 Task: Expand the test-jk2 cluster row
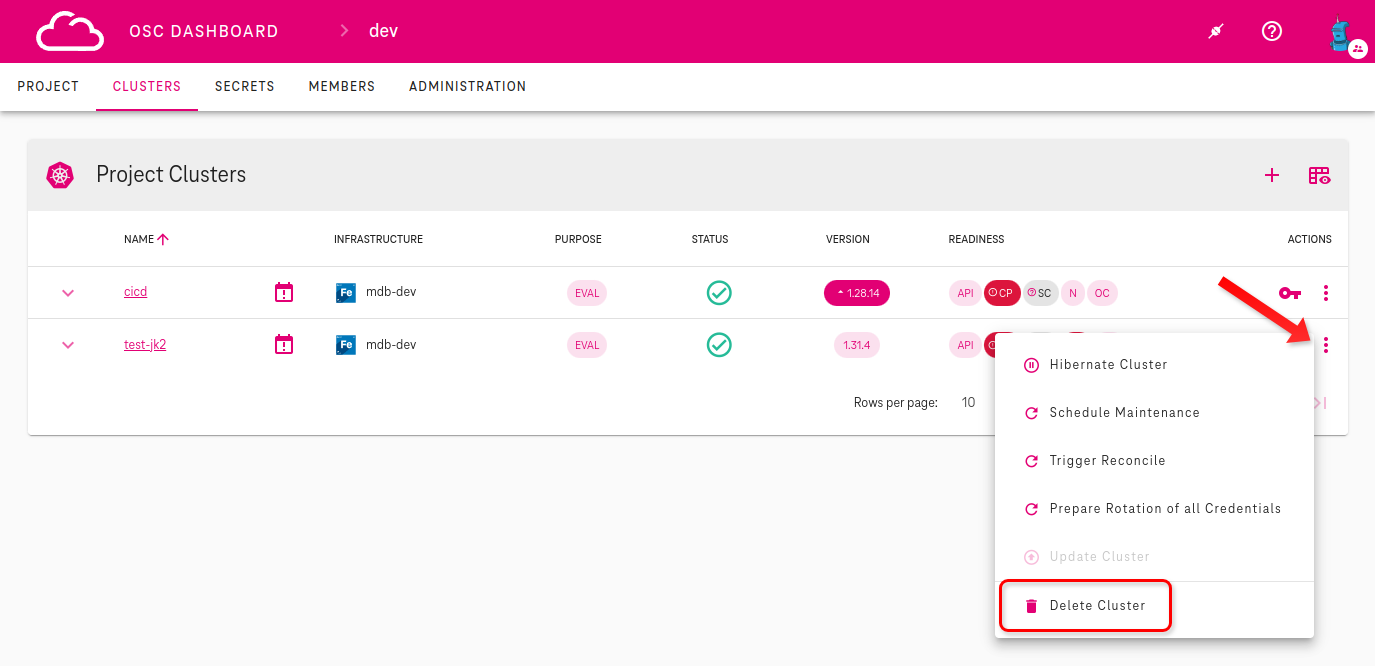(x=68, y=345)
